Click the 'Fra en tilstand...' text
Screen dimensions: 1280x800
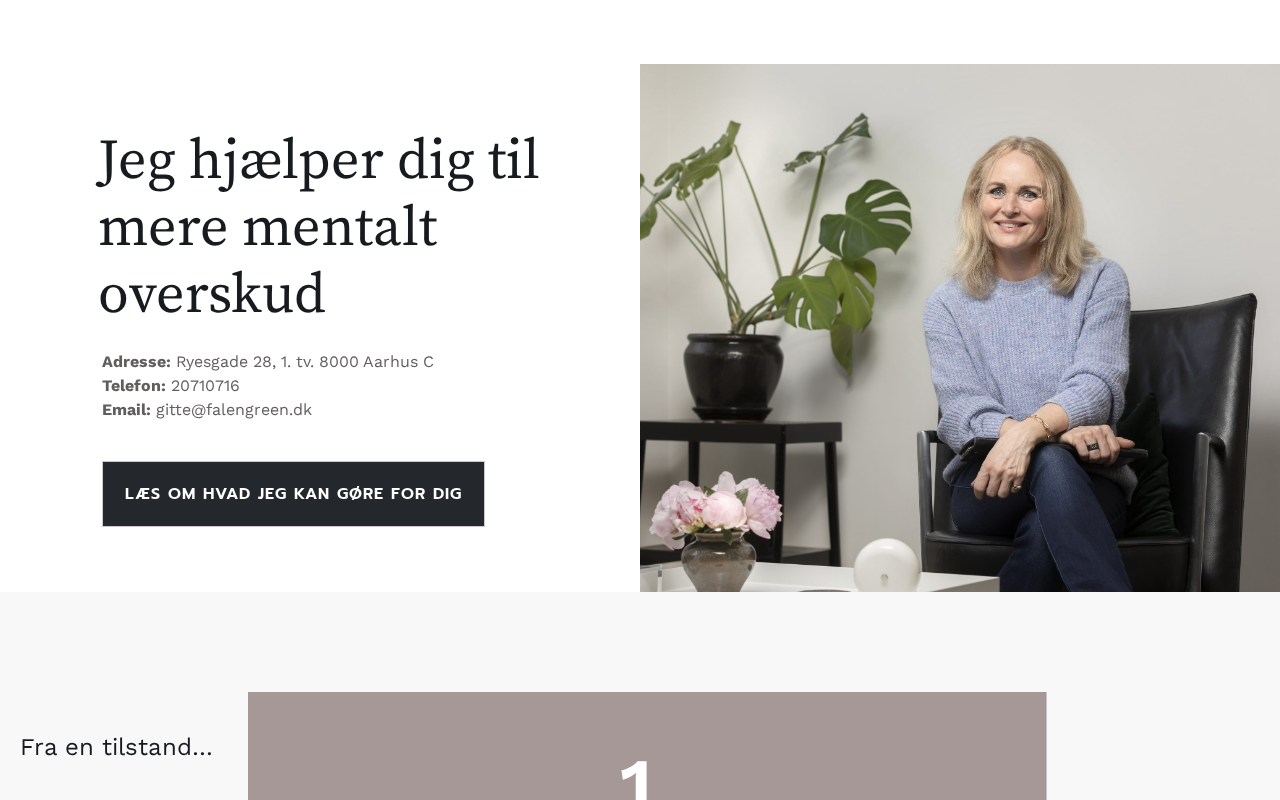click(x=116, y=747)
